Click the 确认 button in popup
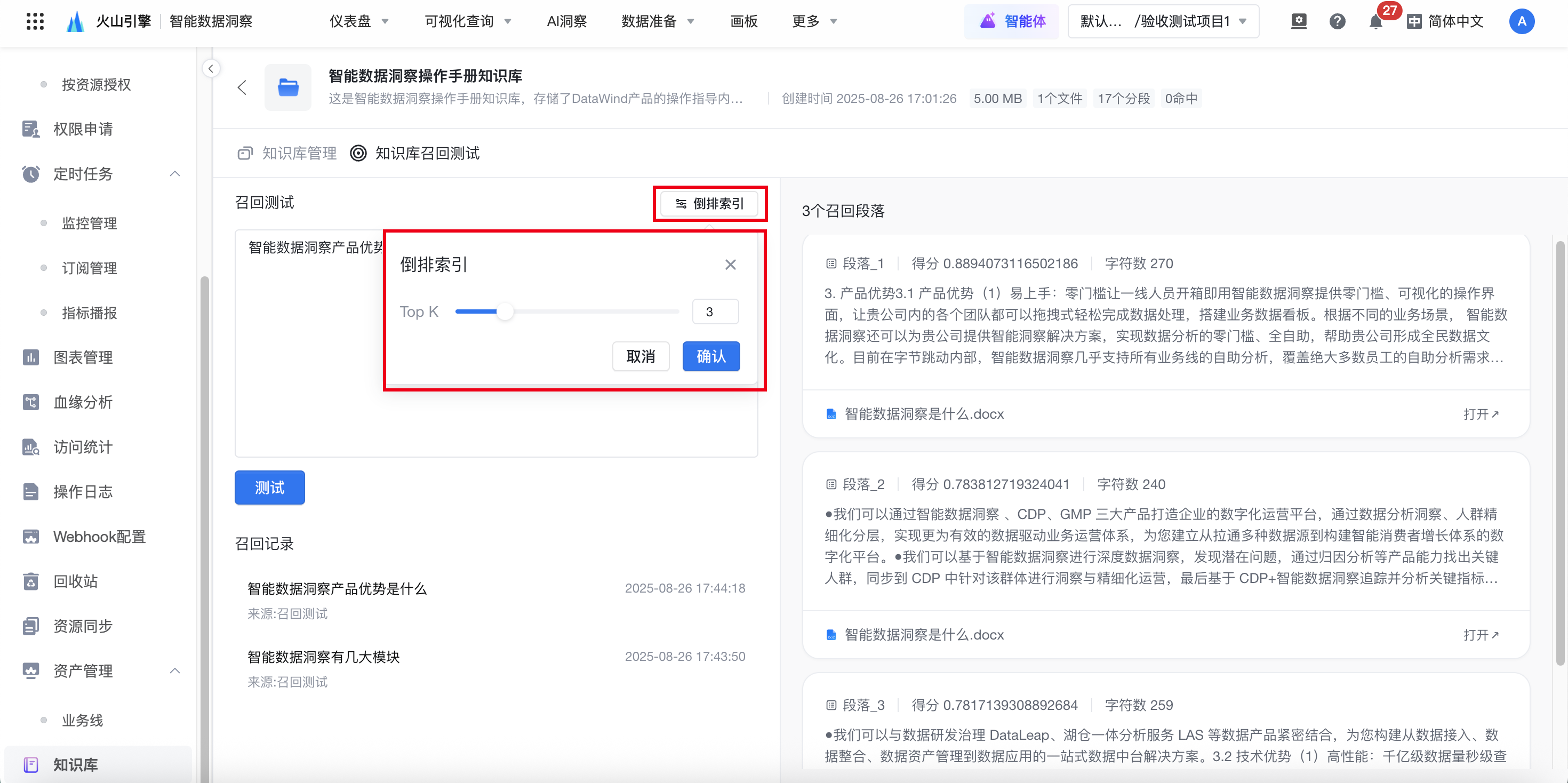The width and height of the screenshot is (1568, 783). tap(710, 356)
